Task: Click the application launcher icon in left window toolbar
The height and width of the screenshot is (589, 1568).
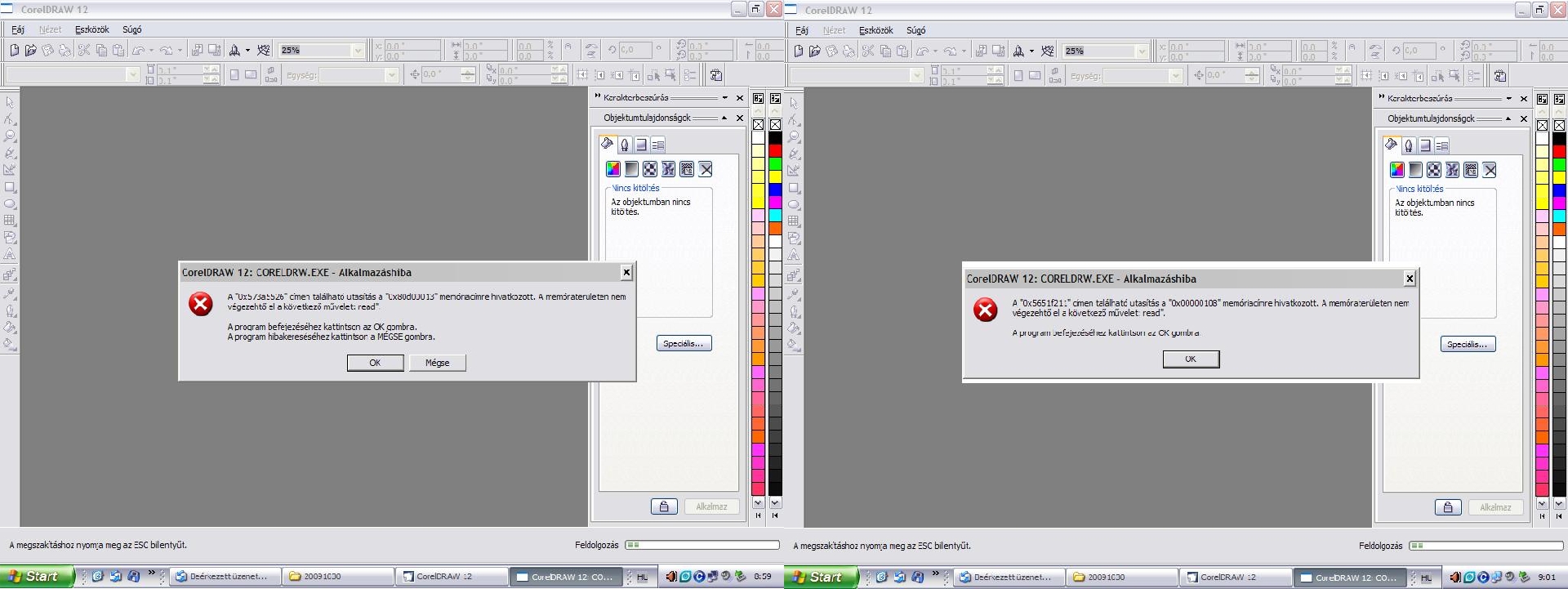Action: [x=234, y=50]
